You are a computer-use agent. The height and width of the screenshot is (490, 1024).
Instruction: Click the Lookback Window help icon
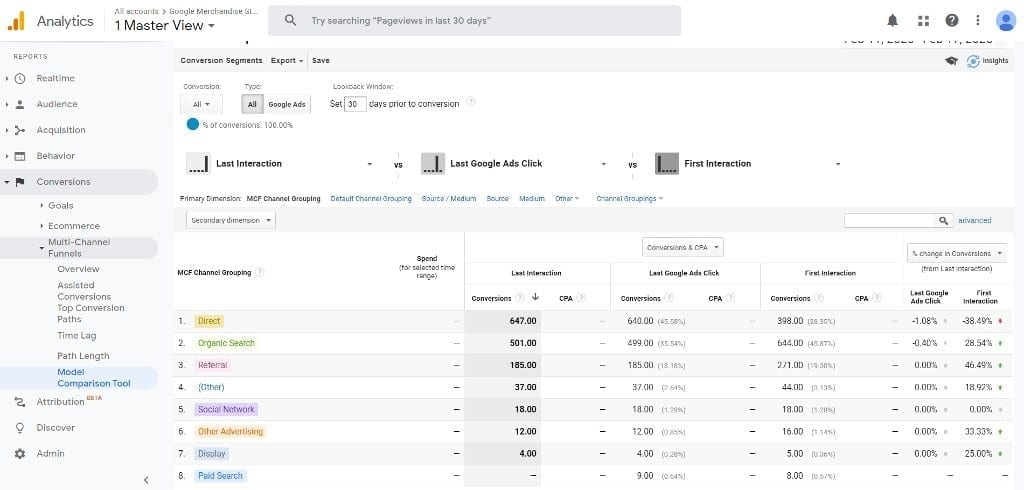tap(470, 103)
